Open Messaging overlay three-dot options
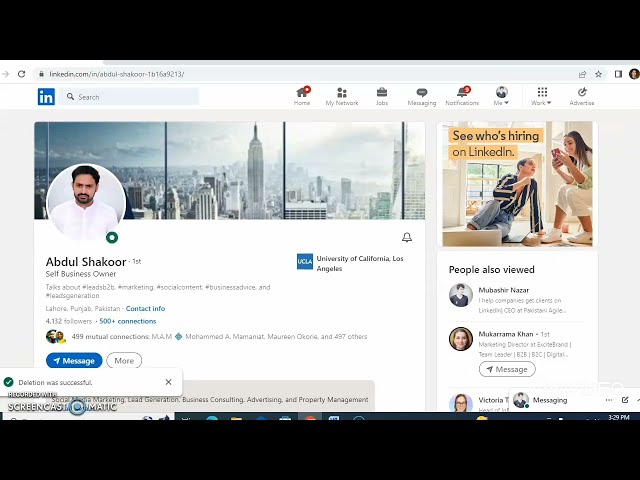The width and height of the screenshot is (640, 480). coord(609,400)
